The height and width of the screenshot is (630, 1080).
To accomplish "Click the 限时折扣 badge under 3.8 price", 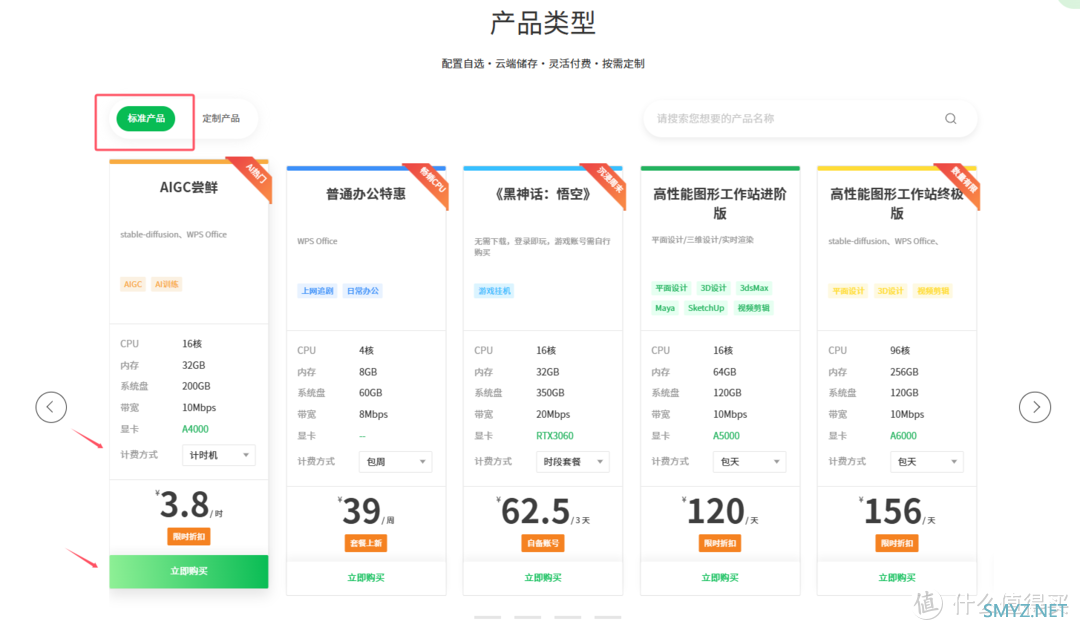I will (x=189, y=537).
